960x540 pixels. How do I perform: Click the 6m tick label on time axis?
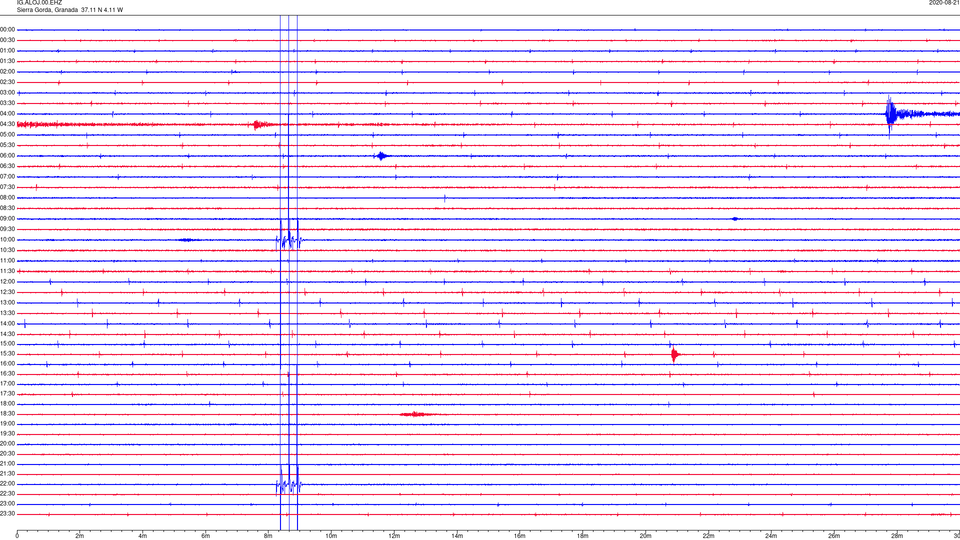206,536
